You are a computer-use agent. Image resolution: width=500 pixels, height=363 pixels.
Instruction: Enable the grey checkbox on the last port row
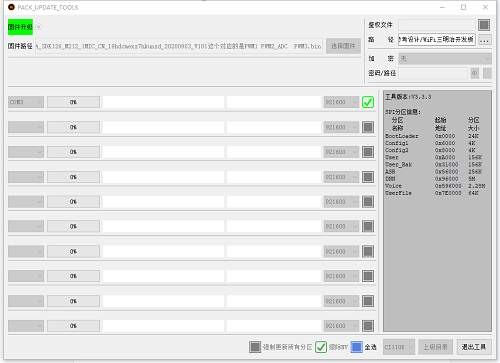368,326
